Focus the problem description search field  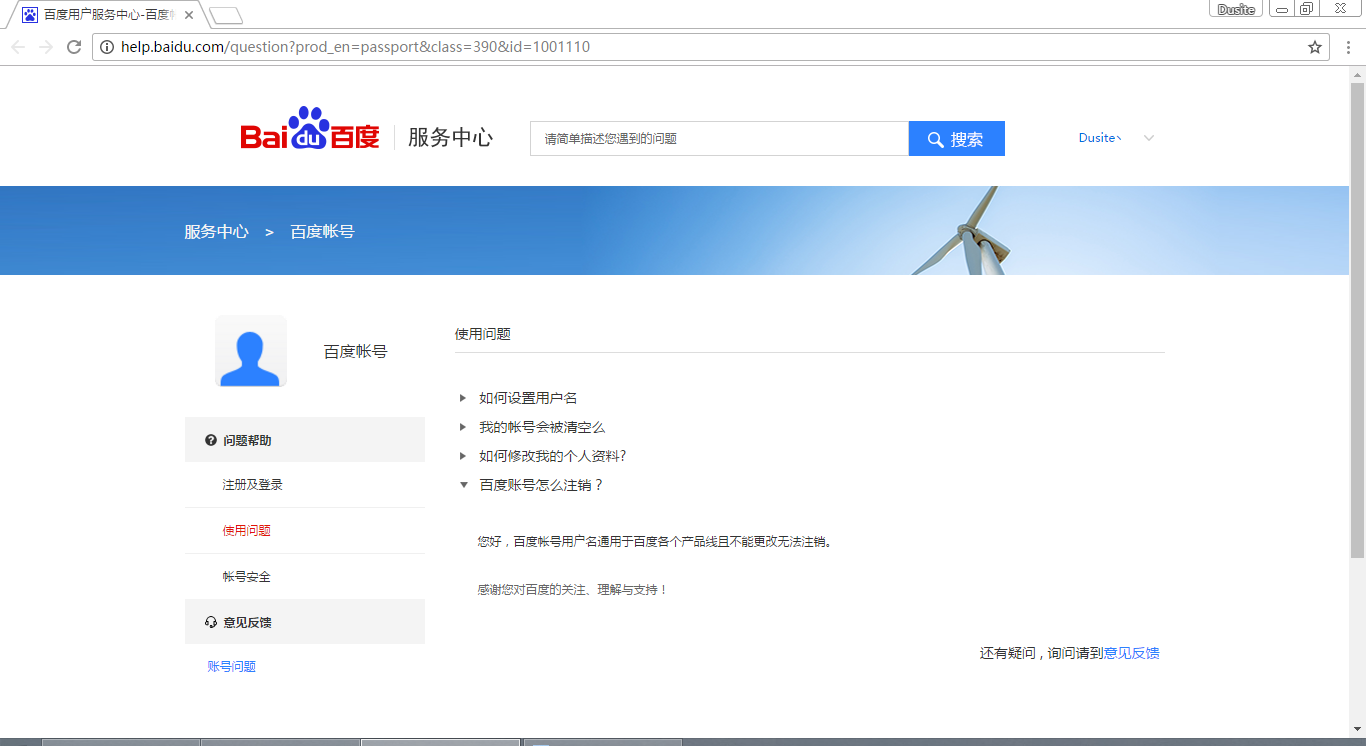[x=719, y=139]
